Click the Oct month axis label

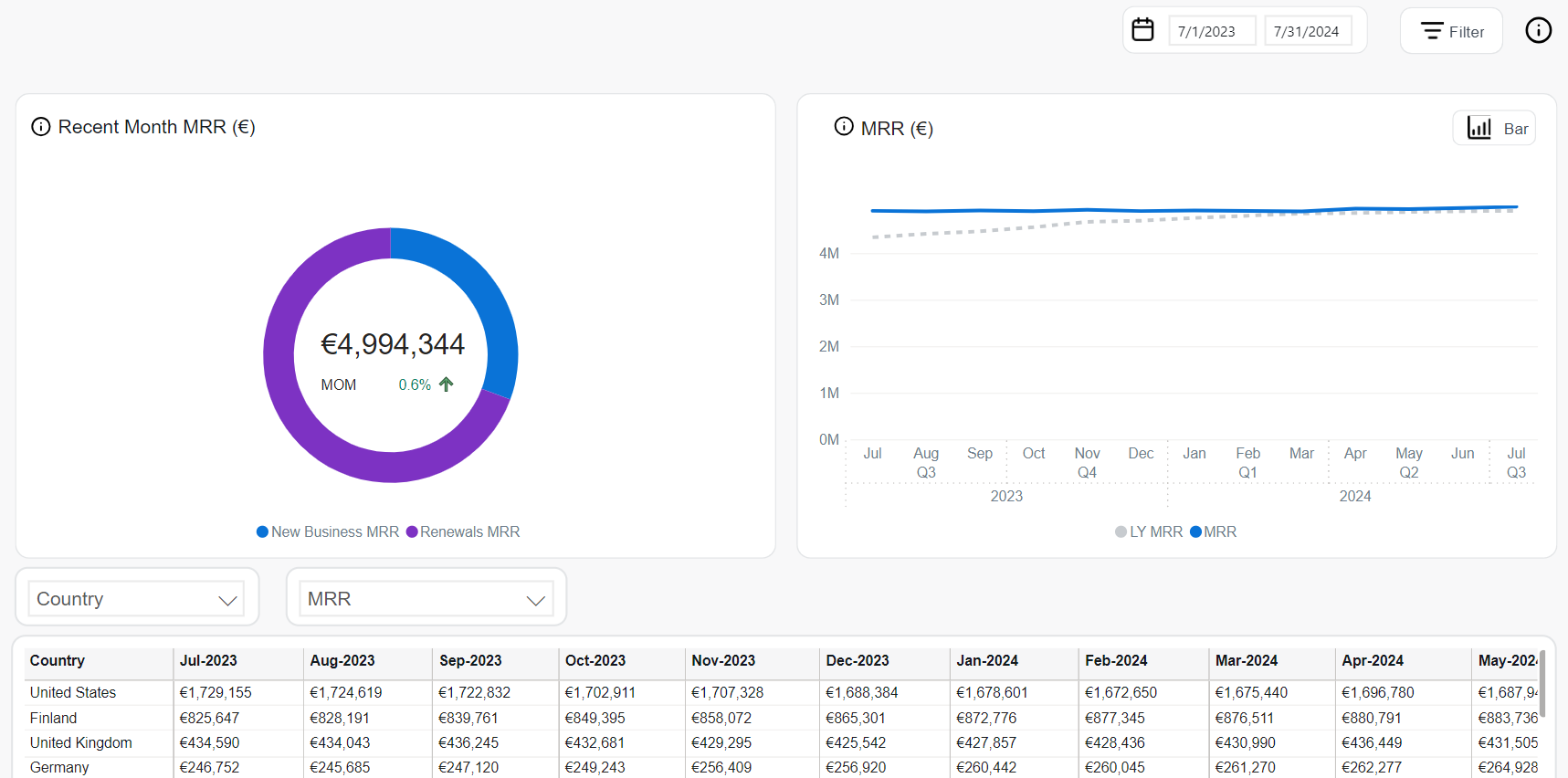pos(1034,453)
